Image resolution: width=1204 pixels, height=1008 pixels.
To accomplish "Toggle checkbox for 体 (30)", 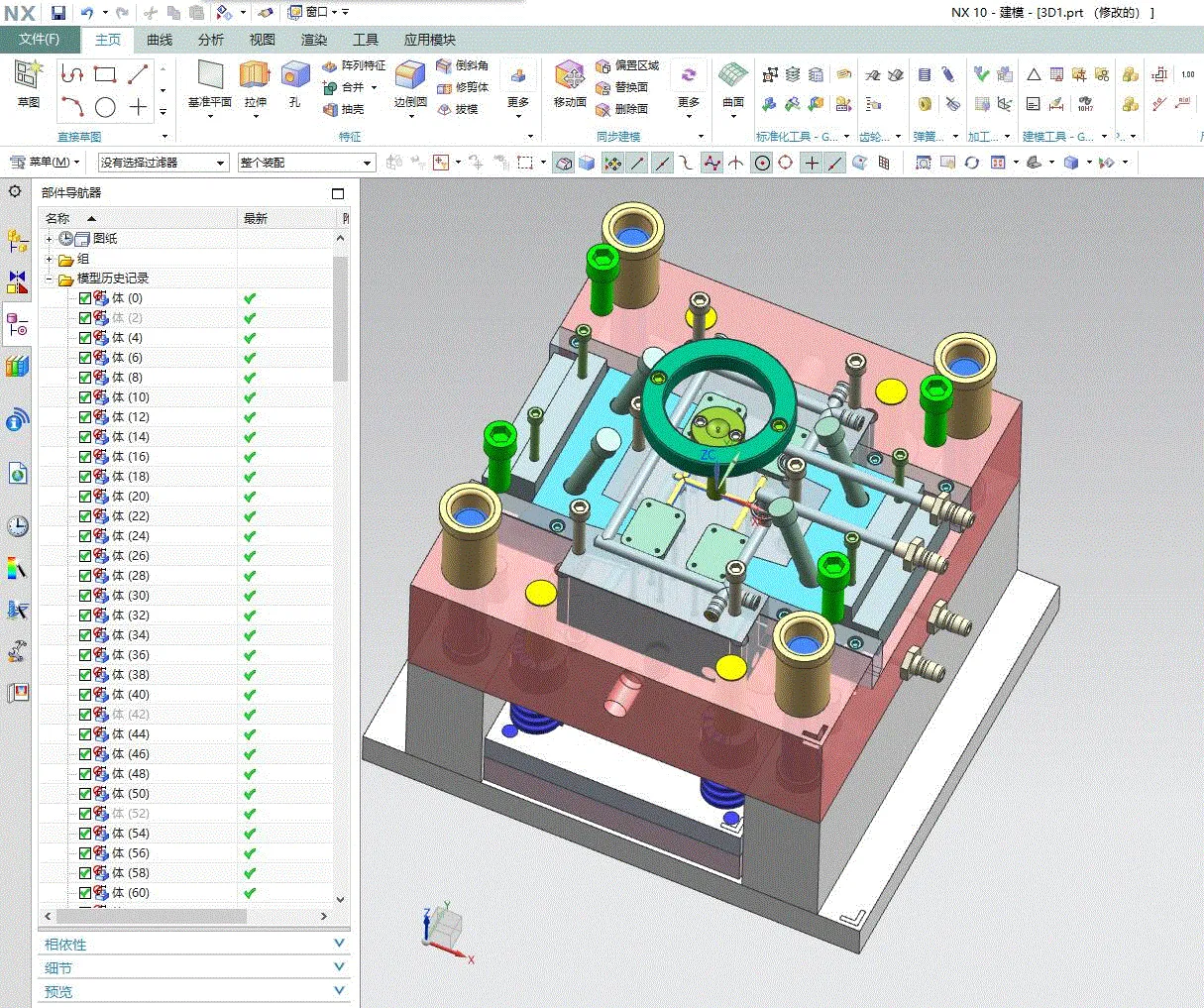I will [85, 595].
